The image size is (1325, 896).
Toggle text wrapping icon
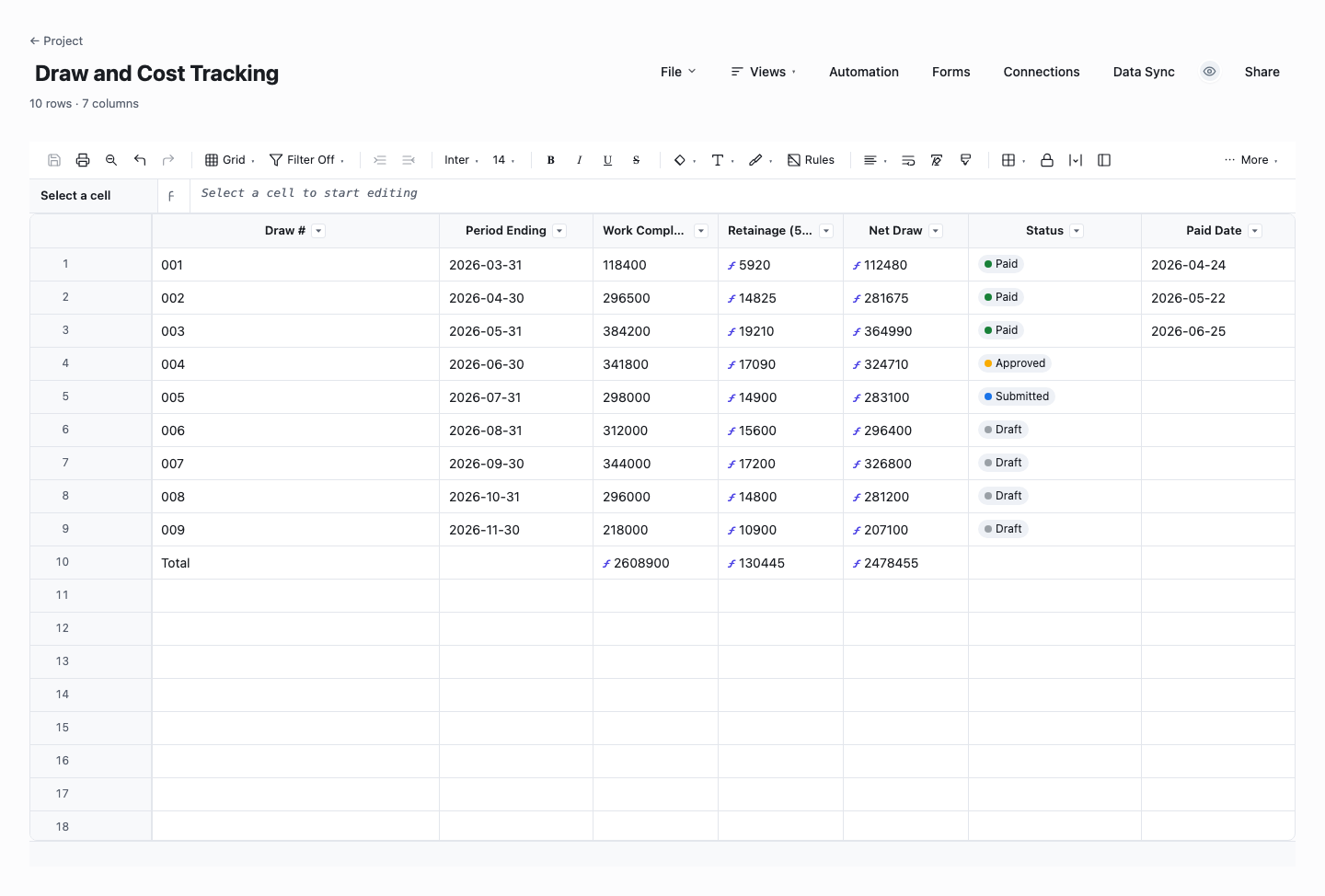(908, 160)
